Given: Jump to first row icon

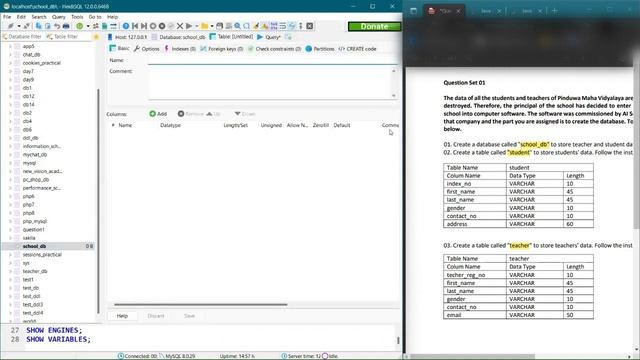Looking at the screenshot, I should coord(135,26).
